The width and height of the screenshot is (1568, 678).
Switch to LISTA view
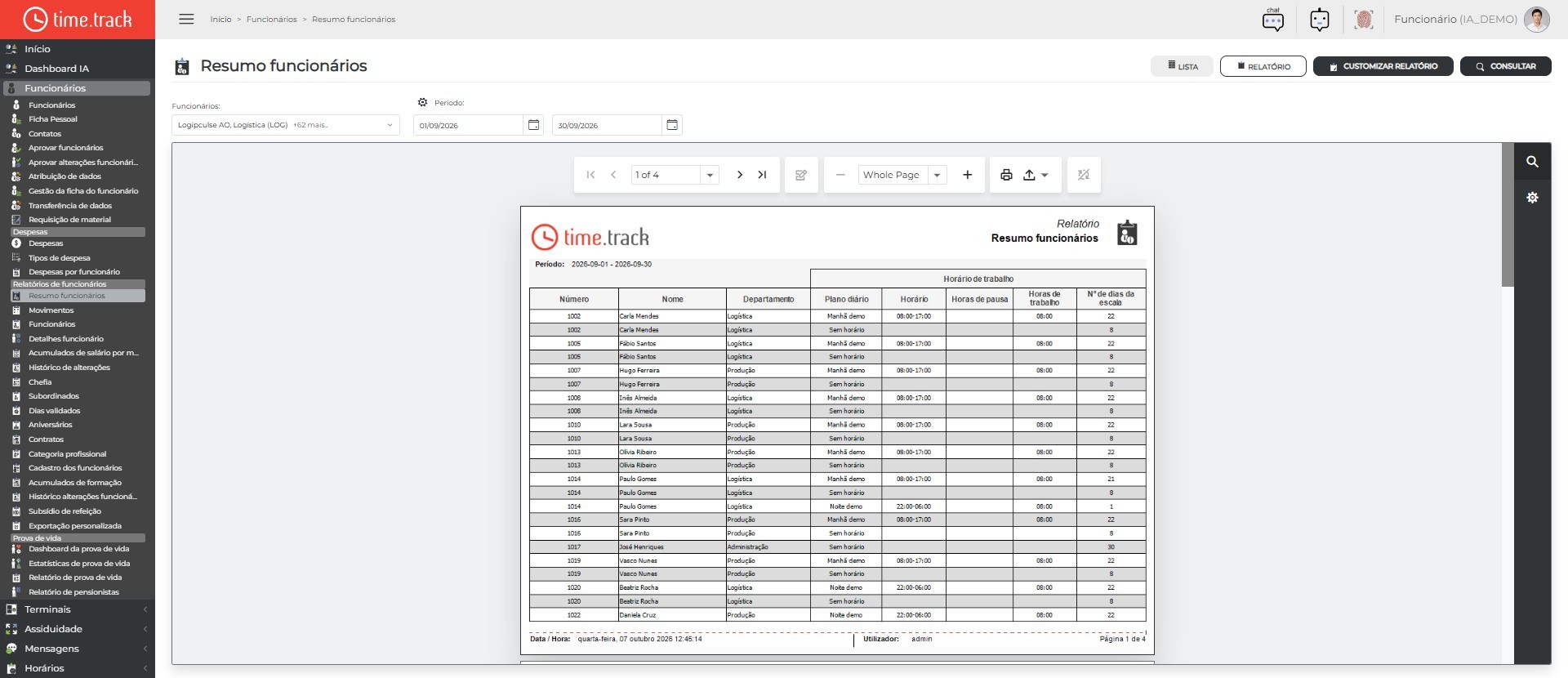pos(1182,66)
